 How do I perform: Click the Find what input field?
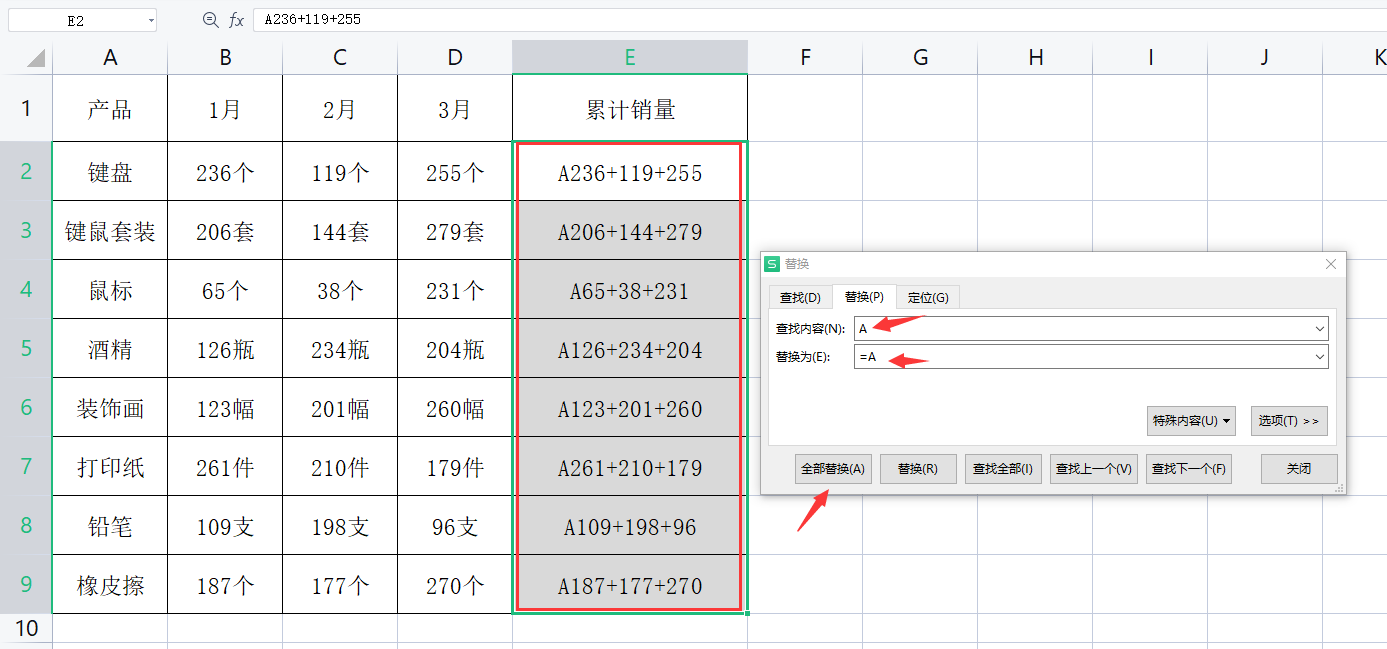[1091, 328]
